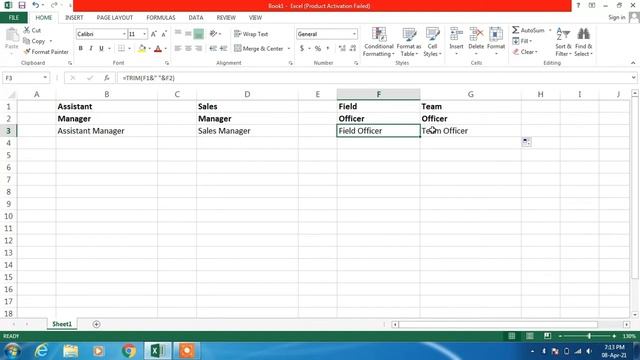Open the FILE tab
The image size is (640, 360).
pyautogui.click(x=13, y=18)
